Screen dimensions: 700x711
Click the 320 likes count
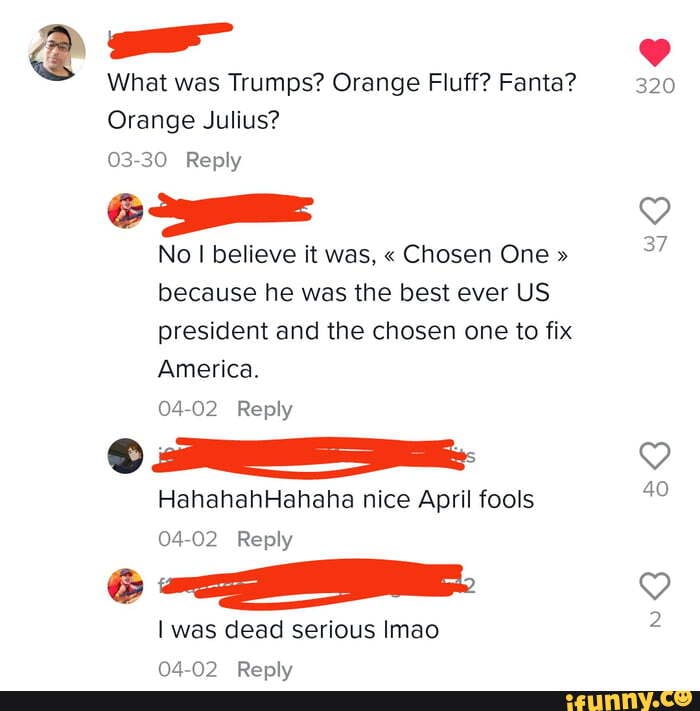tap(655, 86)
